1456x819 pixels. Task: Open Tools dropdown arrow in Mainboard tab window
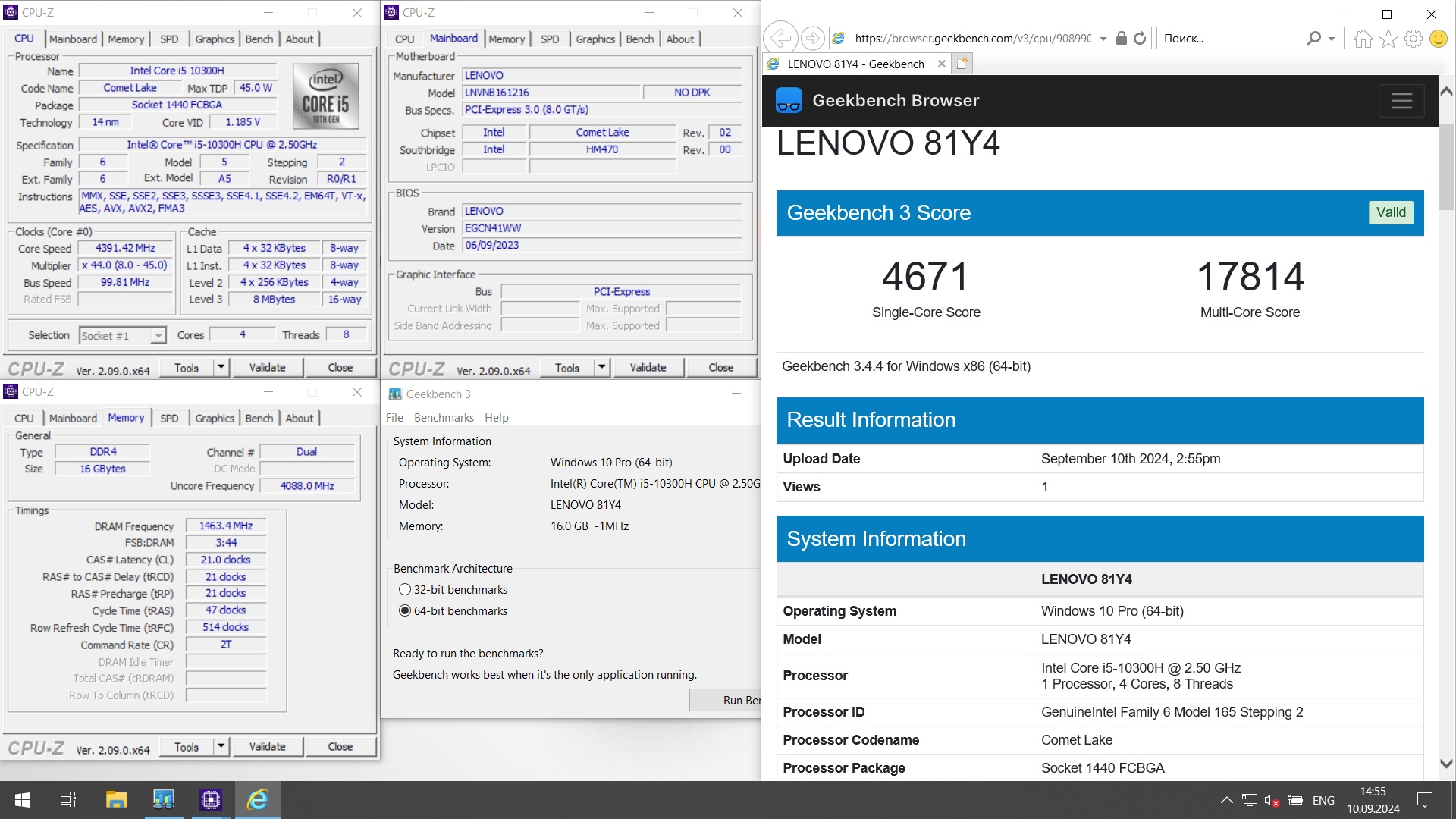pos(601,367)
